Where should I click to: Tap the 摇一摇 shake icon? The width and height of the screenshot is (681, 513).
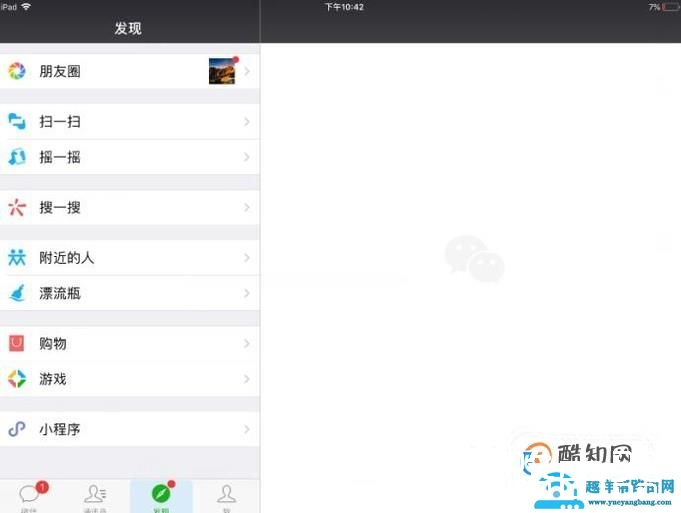pyautogui.click(x=17, y=157)
